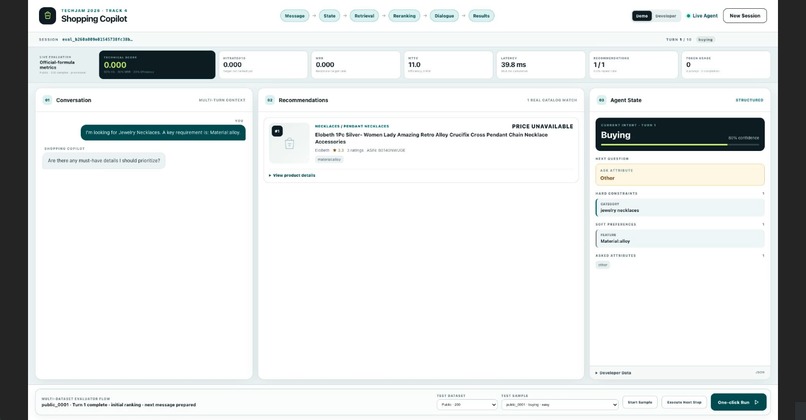This screenshot has height=420, width=806.
Task: Click Necklaces / Pendant Necklaces category link
Action: pos(352,126)
